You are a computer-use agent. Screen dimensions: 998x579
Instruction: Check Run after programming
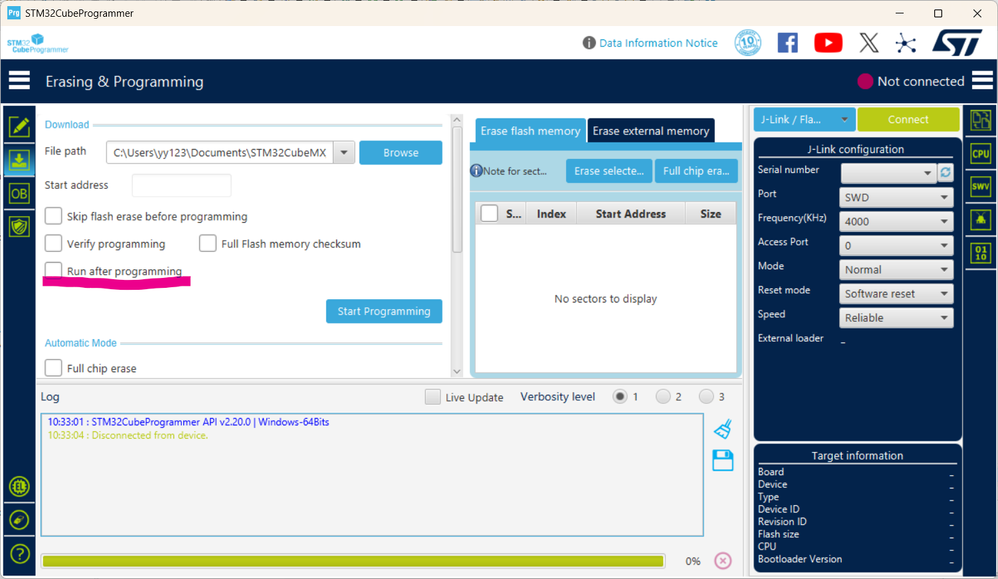[x=53, y=270]
